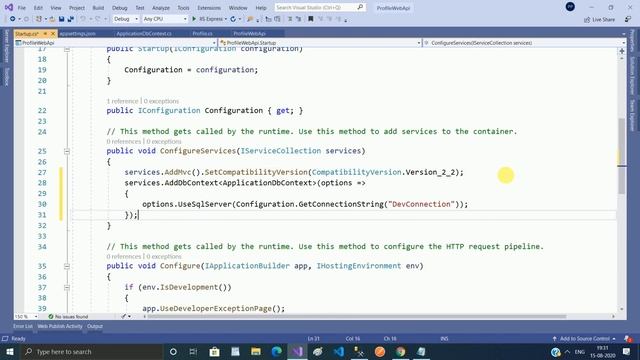Click the 1 reference link above Configuration
The height and width of the screenshot is (360, 640).
point(122,101)
